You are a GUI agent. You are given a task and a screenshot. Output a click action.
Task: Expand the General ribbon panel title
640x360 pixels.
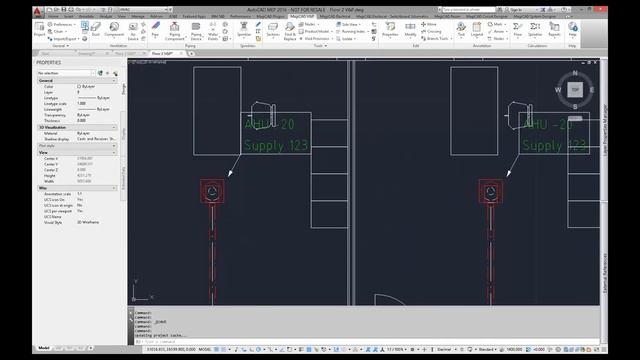pyautogui.click(x=60, y=46)
